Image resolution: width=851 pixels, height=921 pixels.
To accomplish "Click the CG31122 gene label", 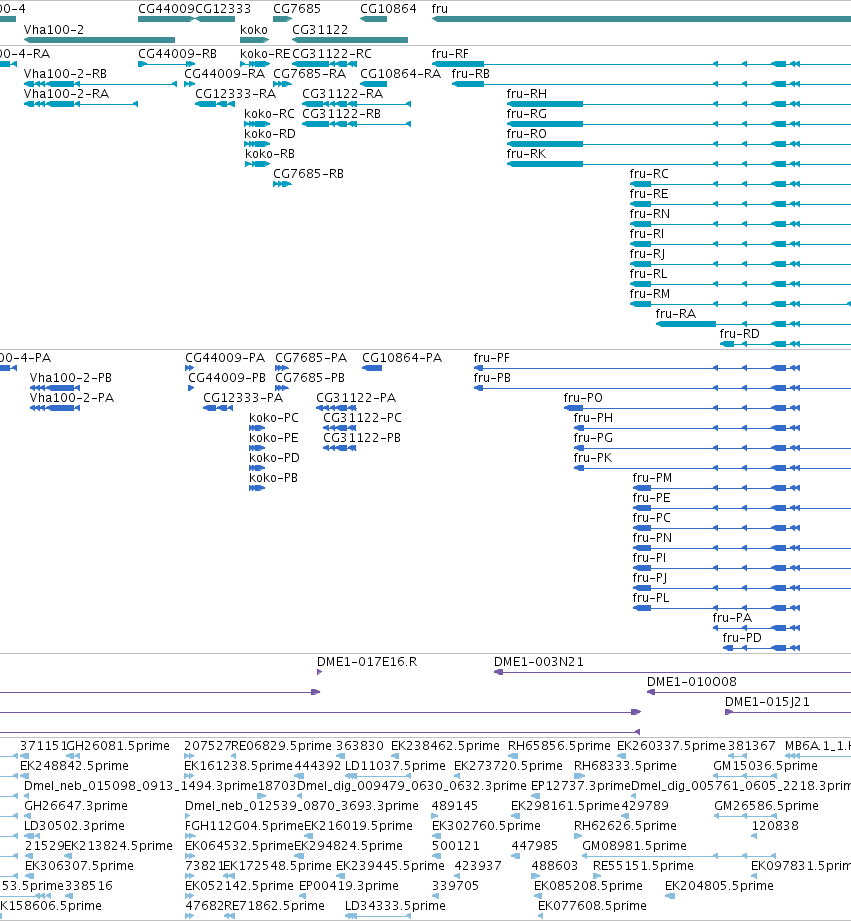I will click(x=320, y=30).
